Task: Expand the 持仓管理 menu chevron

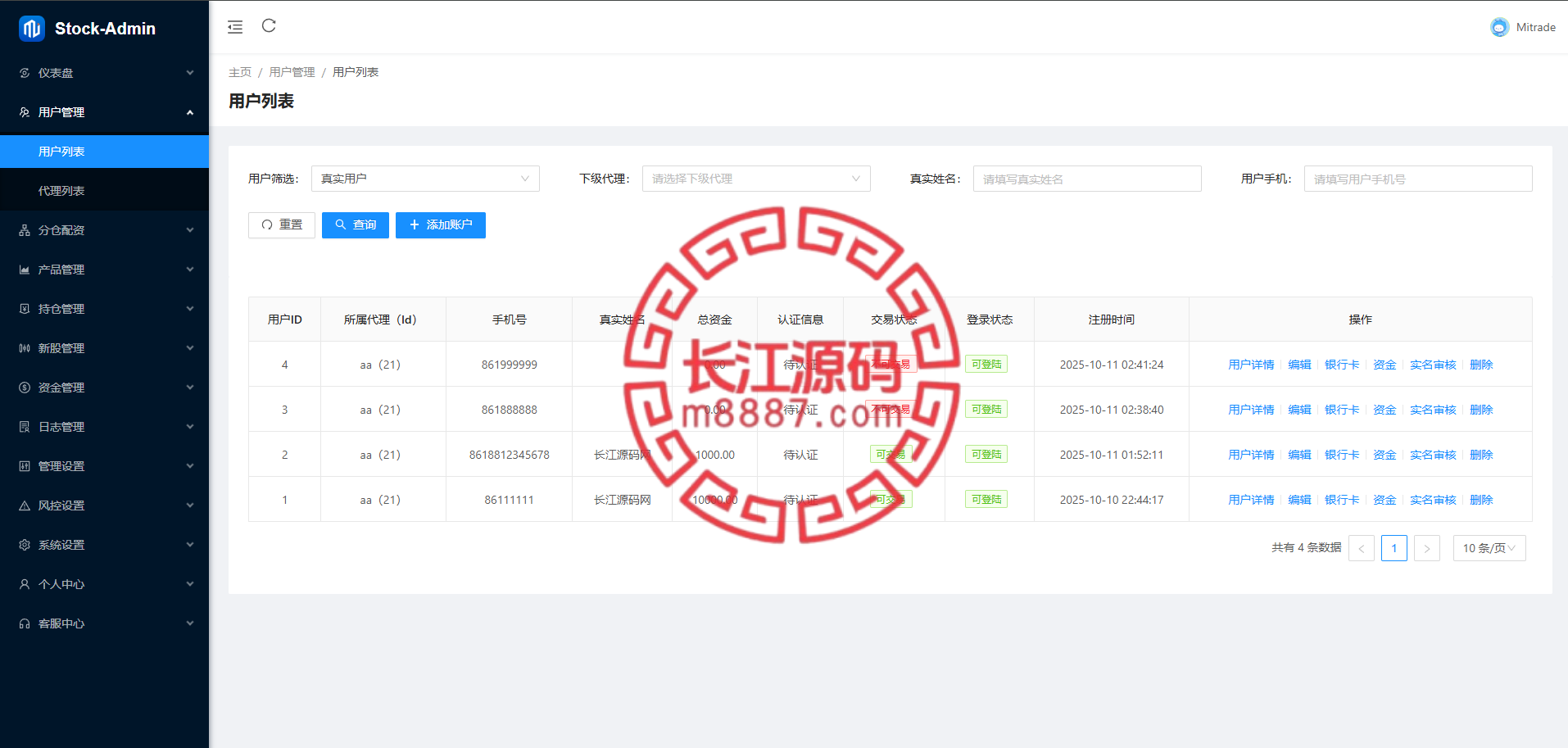Action: pyautogui.click(x=190, y=309)
